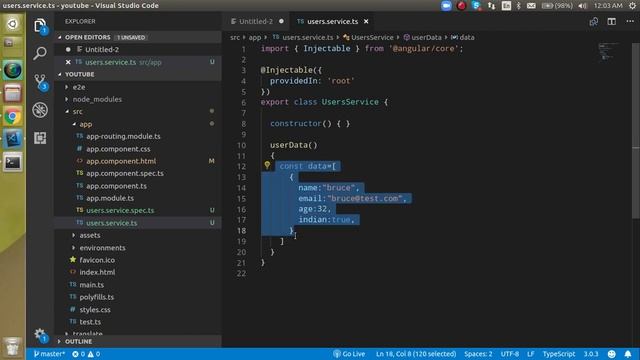
Task: Select TypeScript language mode in status bar
Action: coord(558,354)
